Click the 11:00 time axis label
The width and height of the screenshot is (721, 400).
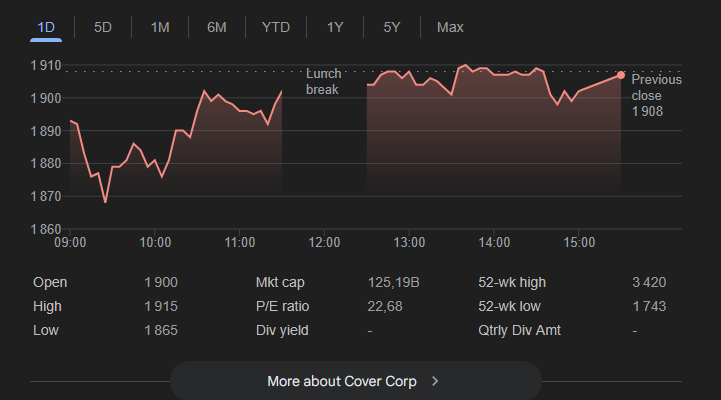point(240,242)
